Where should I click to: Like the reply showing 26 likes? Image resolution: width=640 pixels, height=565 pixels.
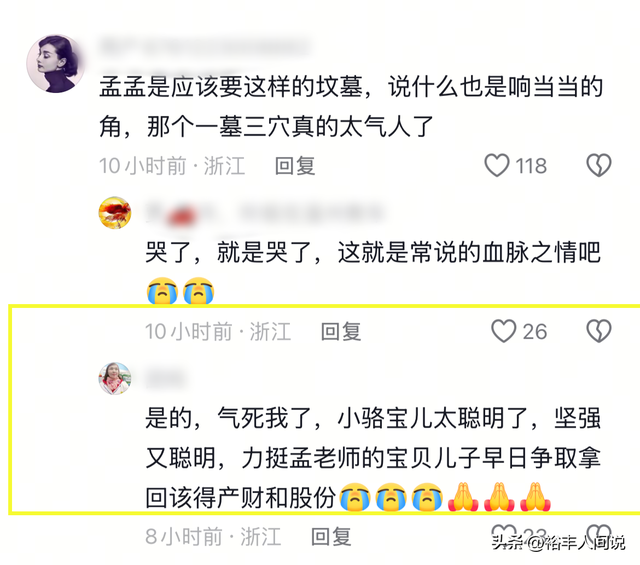click(504, 331)
